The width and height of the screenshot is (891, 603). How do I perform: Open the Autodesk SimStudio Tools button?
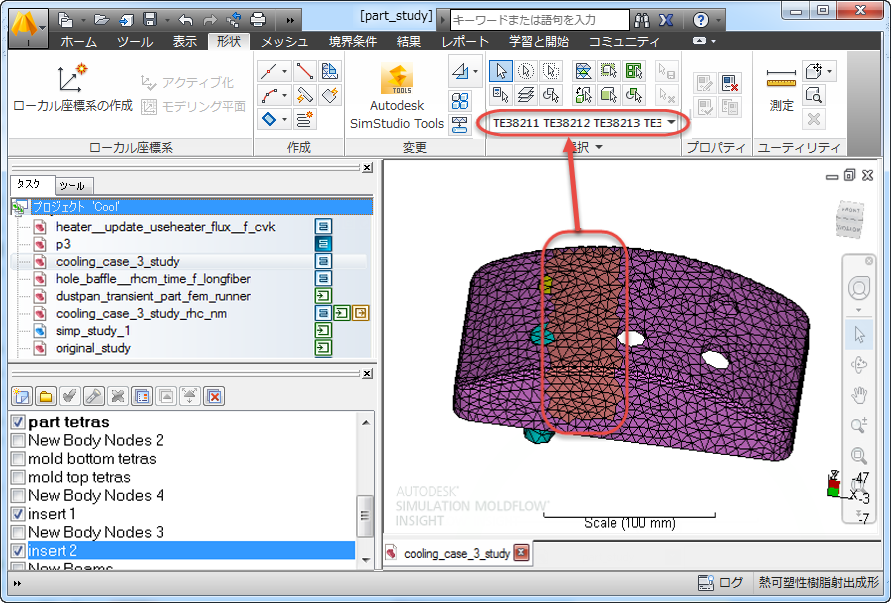point(397,95)
